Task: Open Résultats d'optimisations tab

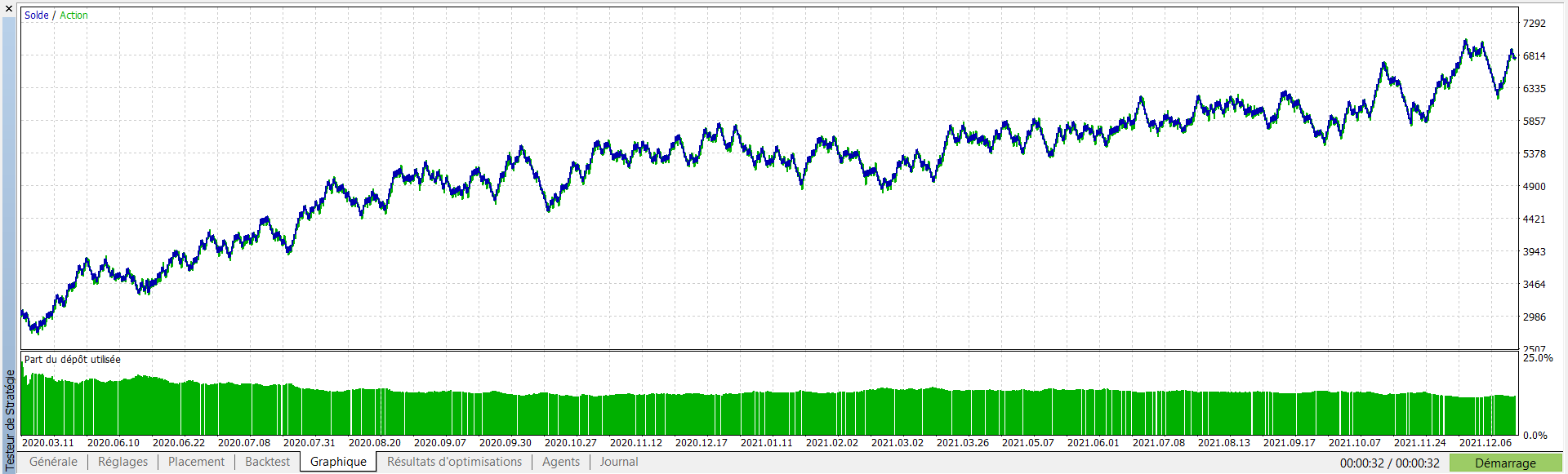Action: [x=454, y=462]
